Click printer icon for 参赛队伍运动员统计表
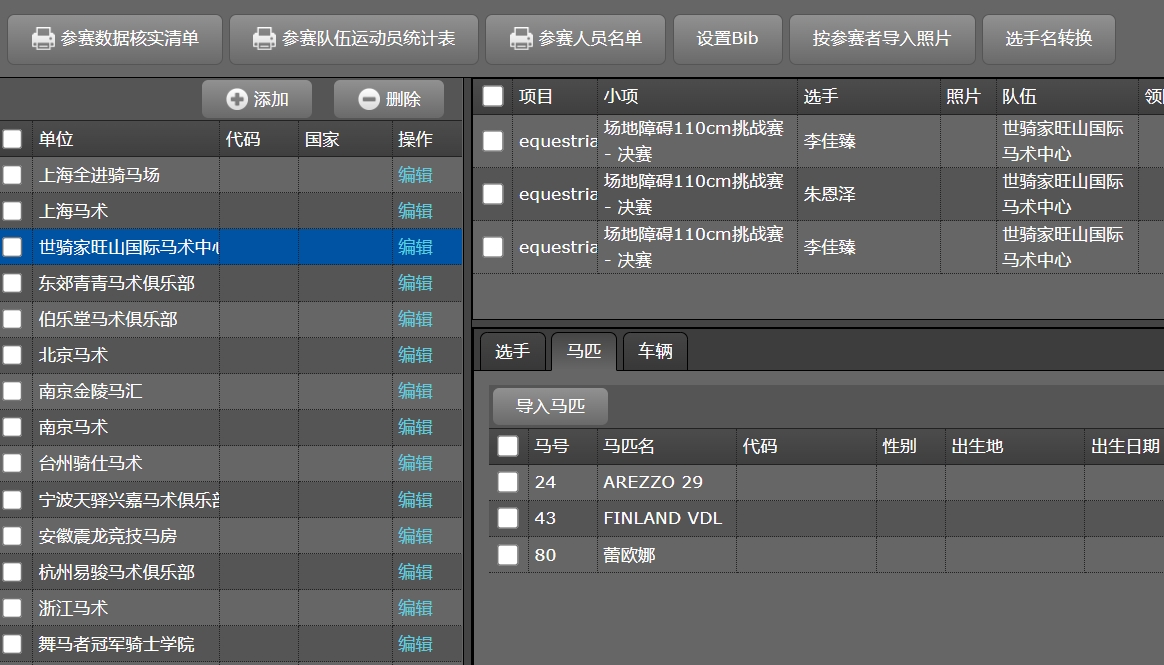This screenshot has width=1164, height=665. coord(264,39)
